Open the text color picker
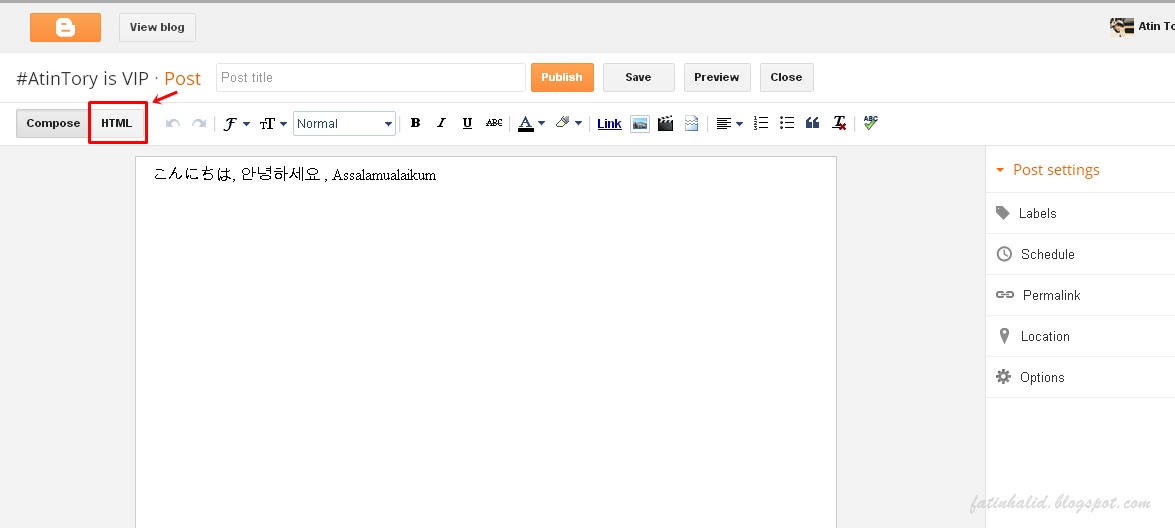Screen dimensions: 1175x528 tap(526, 124)
